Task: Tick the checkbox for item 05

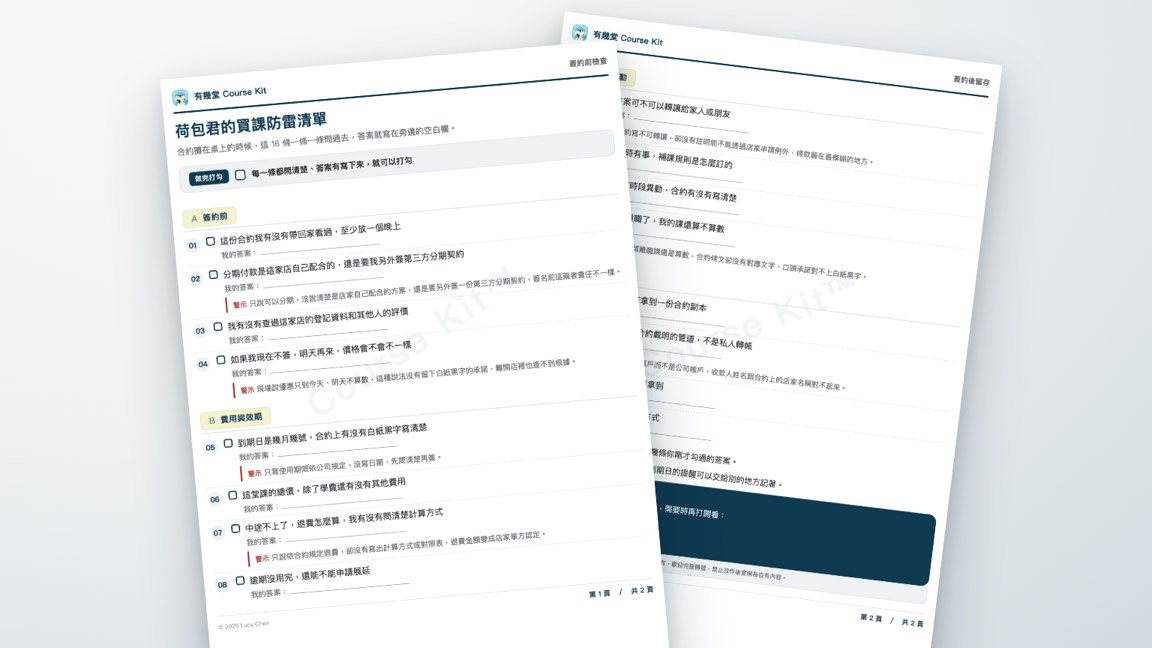Action: (x=228, y=443)
